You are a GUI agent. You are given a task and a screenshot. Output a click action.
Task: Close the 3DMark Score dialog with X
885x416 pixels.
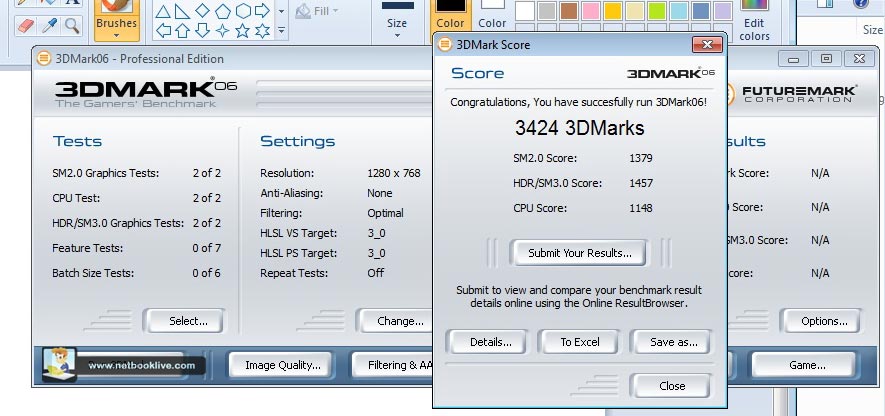[x=707, y=45]
